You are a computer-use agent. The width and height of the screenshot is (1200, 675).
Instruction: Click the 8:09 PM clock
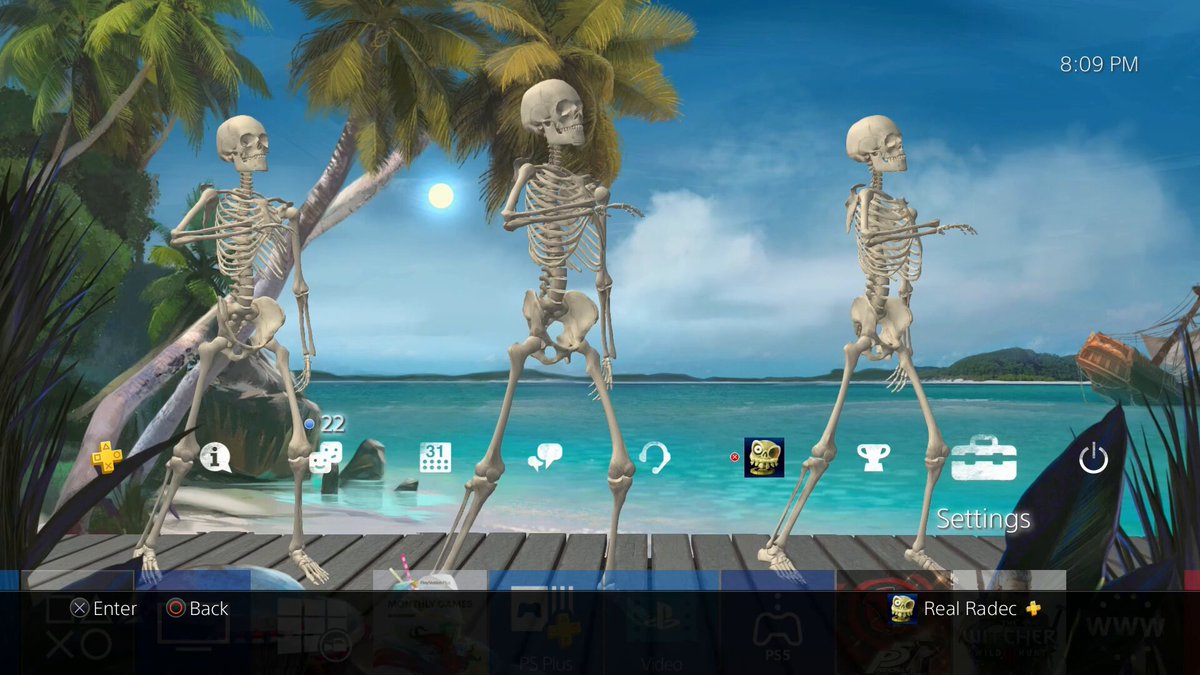[x=1099, y=64]
